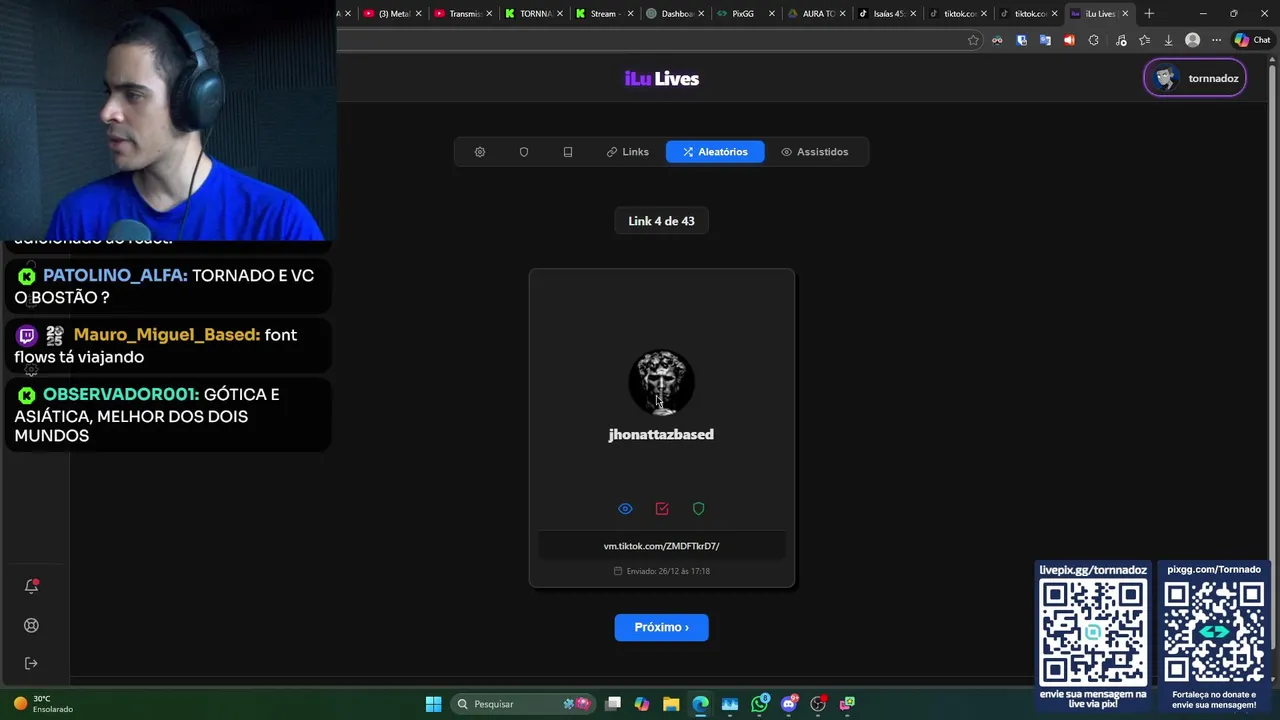The height and width of the screenshot is (720, 1280).
Task: Click the Microsoft Edge taskbar icon
Action: point(700,704)
